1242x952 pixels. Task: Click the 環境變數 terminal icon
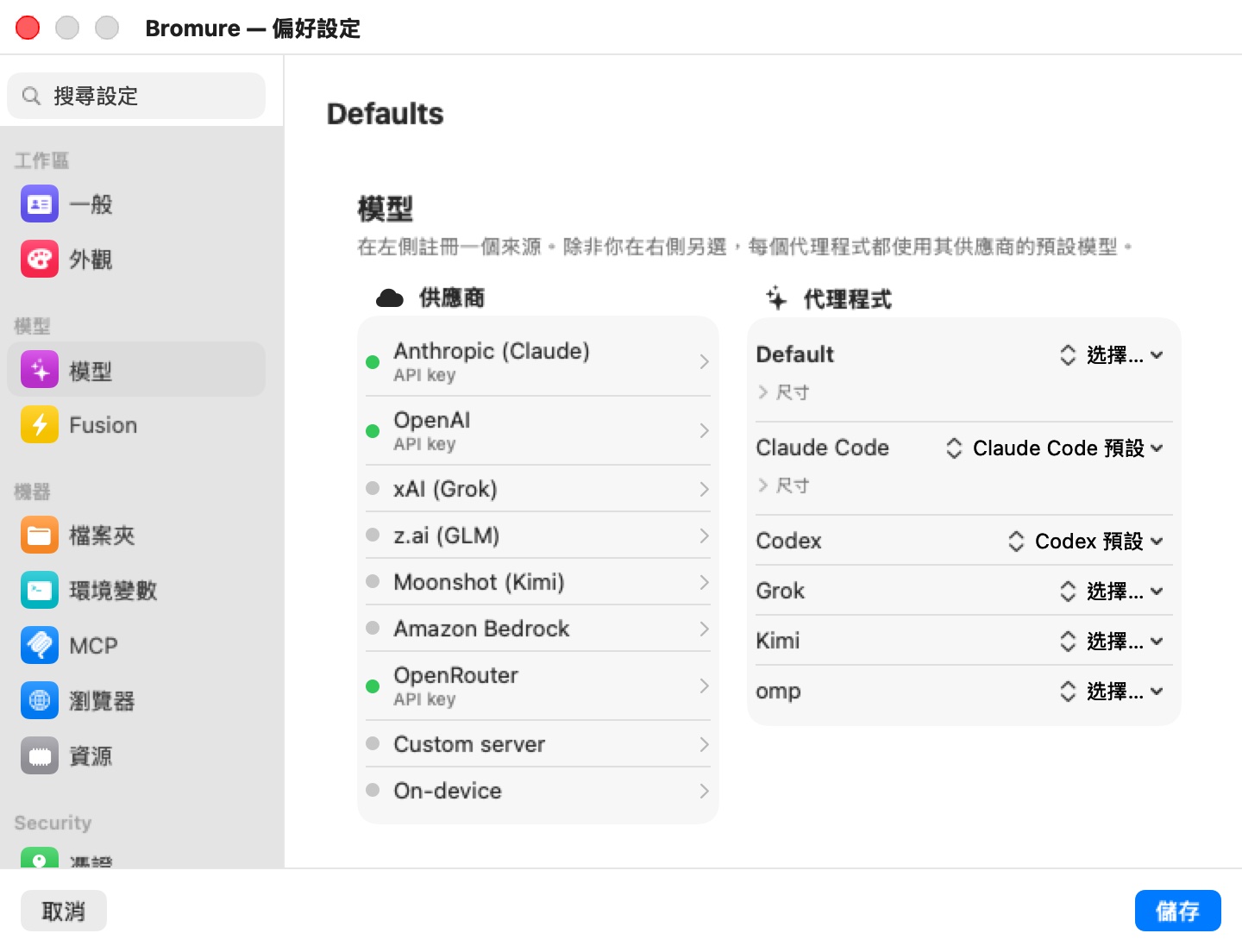[x=40, y=591]
